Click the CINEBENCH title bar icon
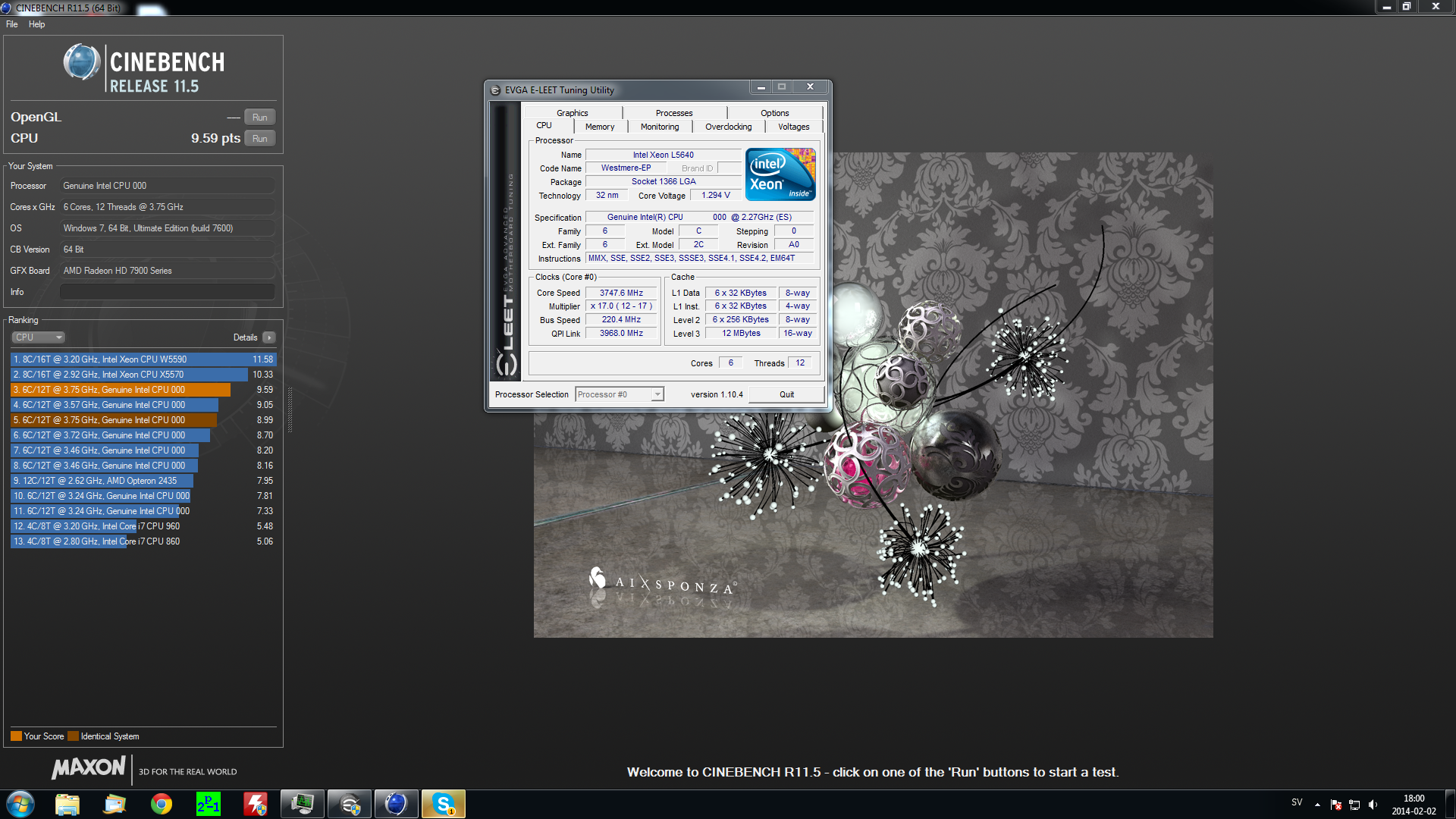The width and height of the screenshot is (1456, 819). coord(6,8)
